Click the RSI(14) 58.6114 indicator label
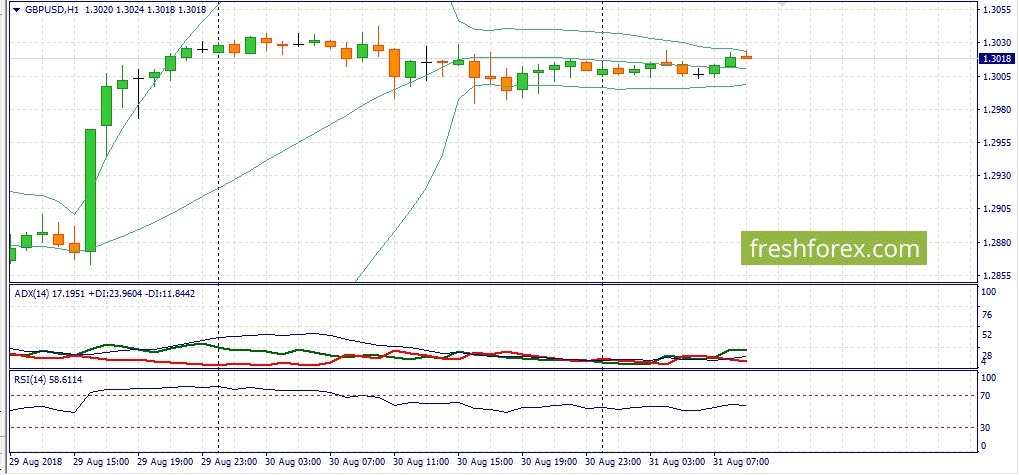The height and width of the screenshot is (475, 1019). tap(48, 379)
